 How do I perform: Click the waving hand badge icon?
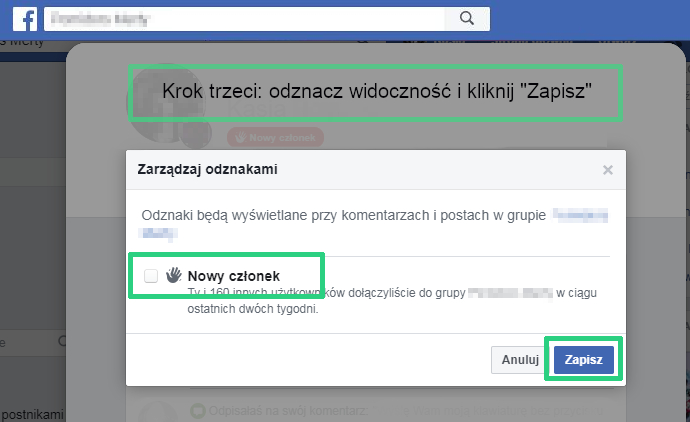(x=173, y=275)
